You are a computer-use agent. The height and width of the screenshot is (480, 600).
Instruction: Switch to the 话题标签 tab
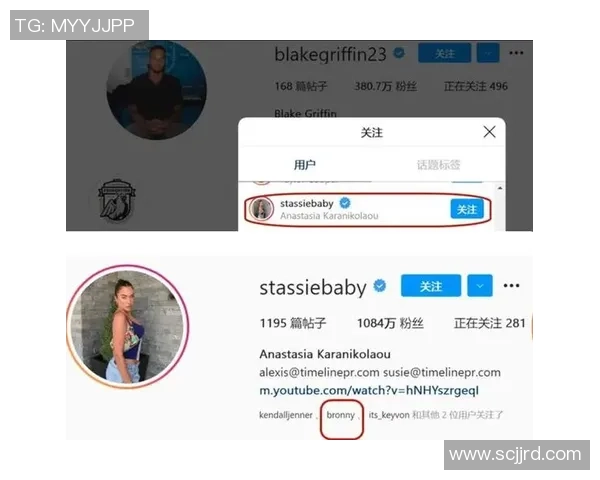click(439, 165)
